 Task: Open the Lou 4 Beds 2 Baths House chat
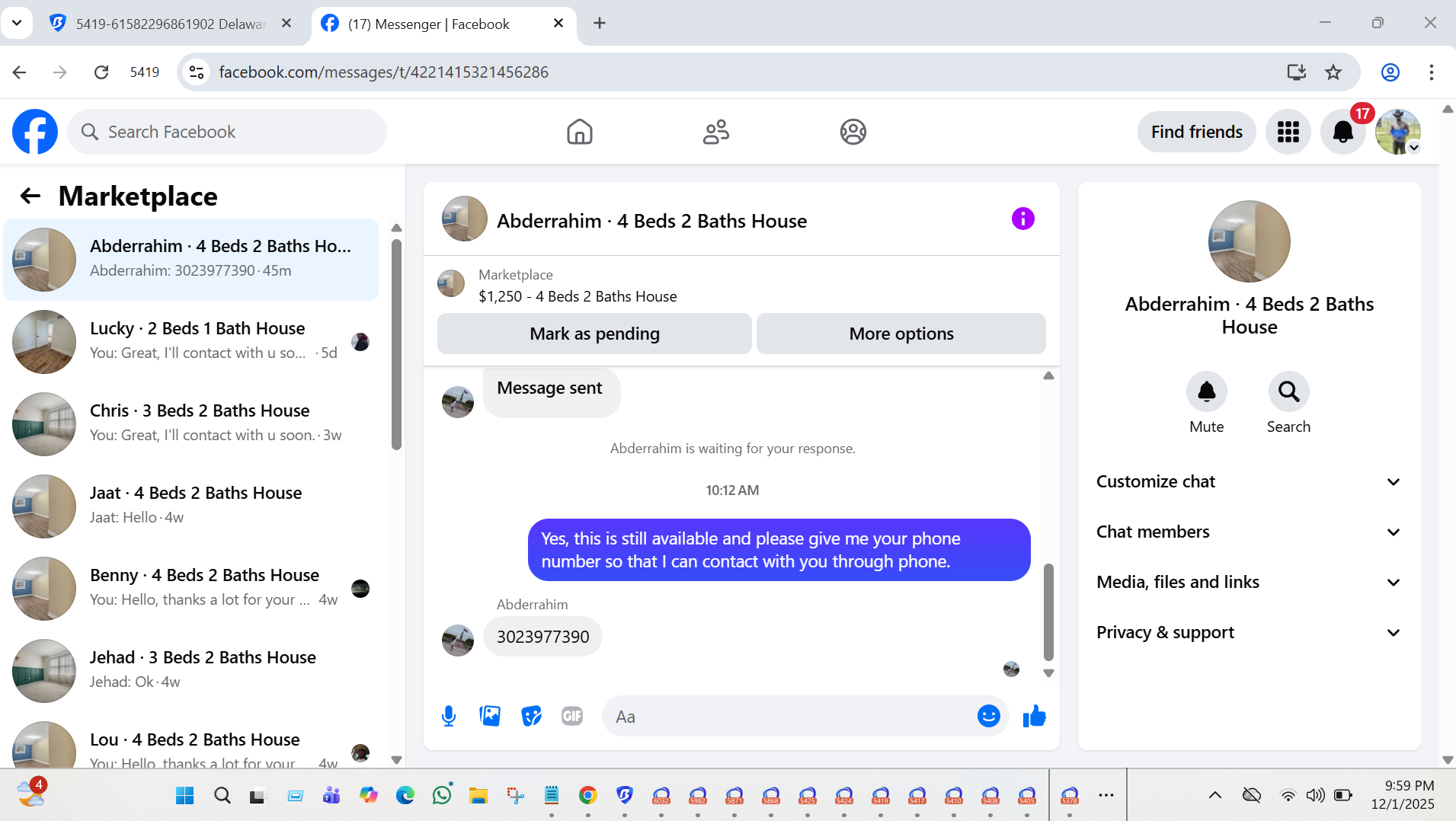click(x=190, y=742)
